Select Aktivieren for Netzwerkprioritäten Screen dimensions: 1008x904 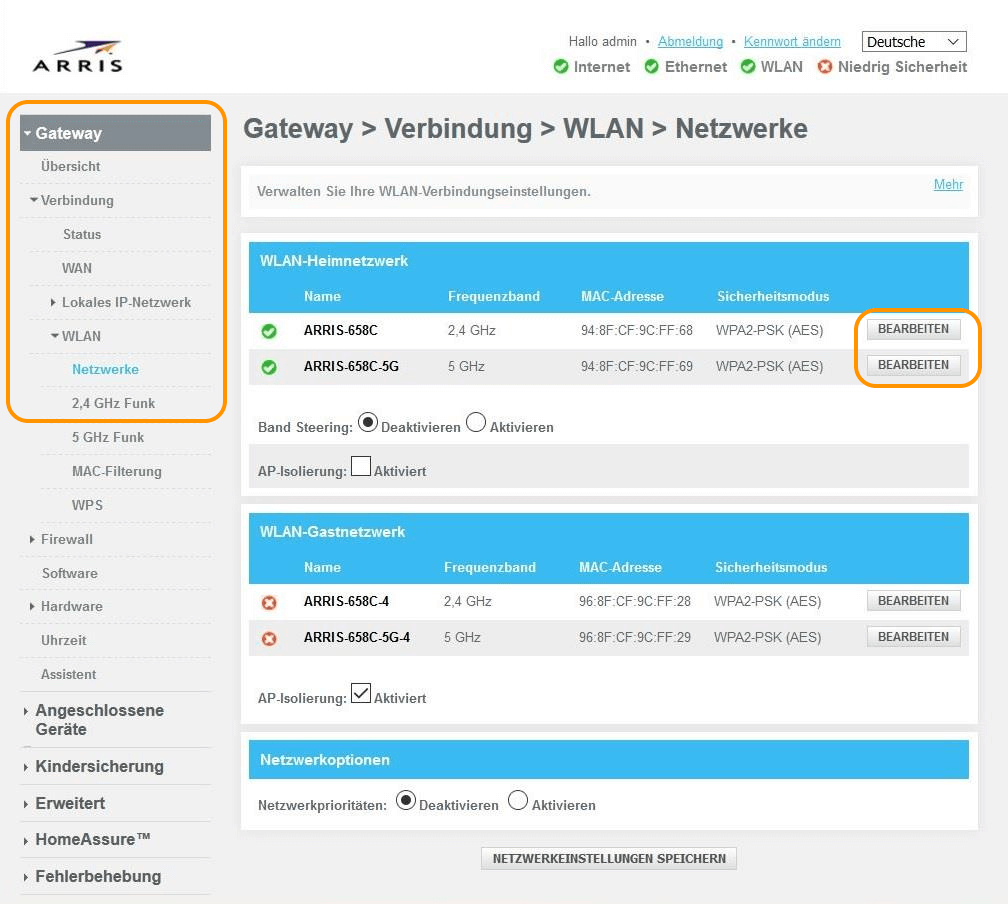click(x=518, y=801)
